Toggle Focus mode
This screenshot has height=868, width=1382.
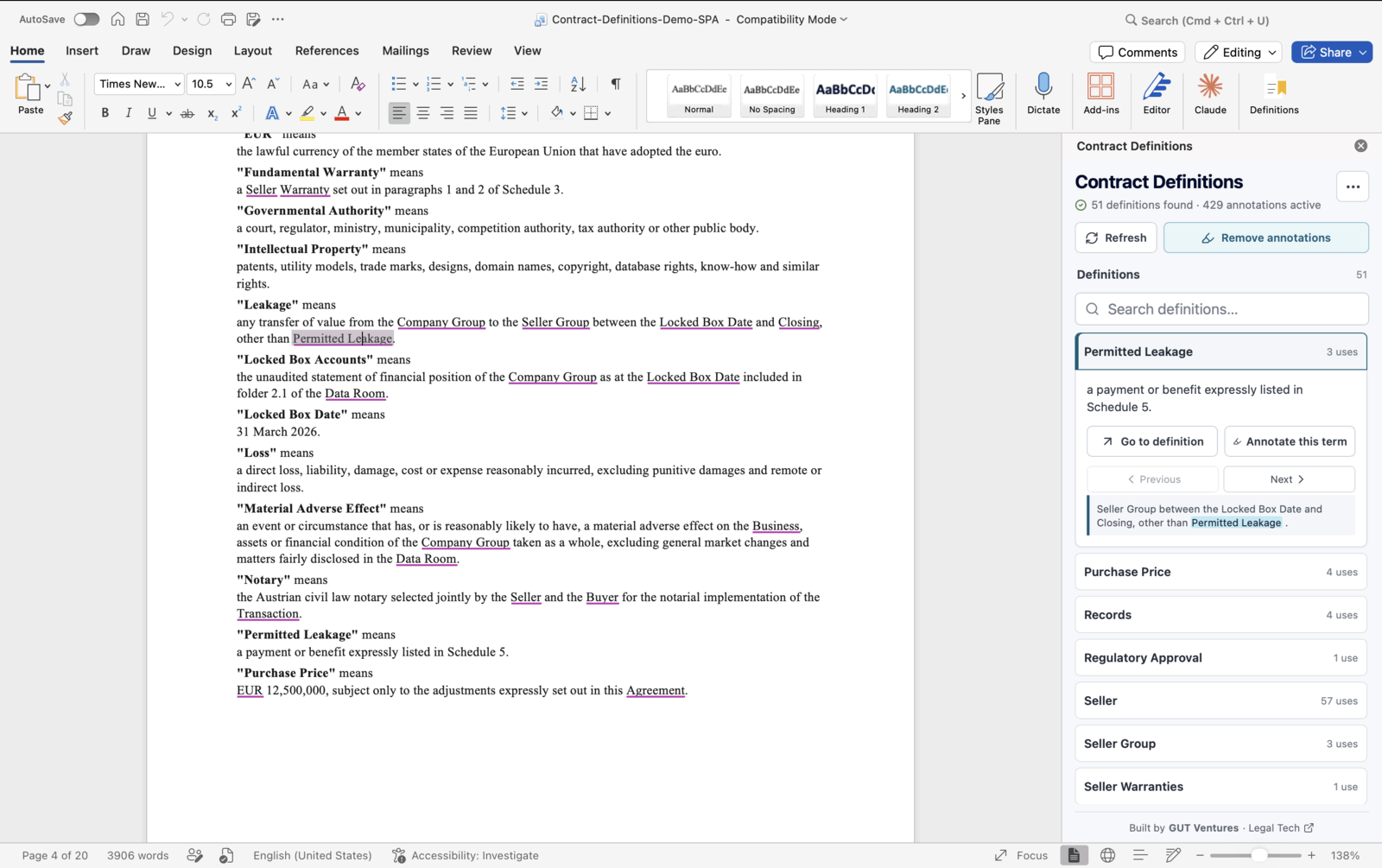[1021, 855]
